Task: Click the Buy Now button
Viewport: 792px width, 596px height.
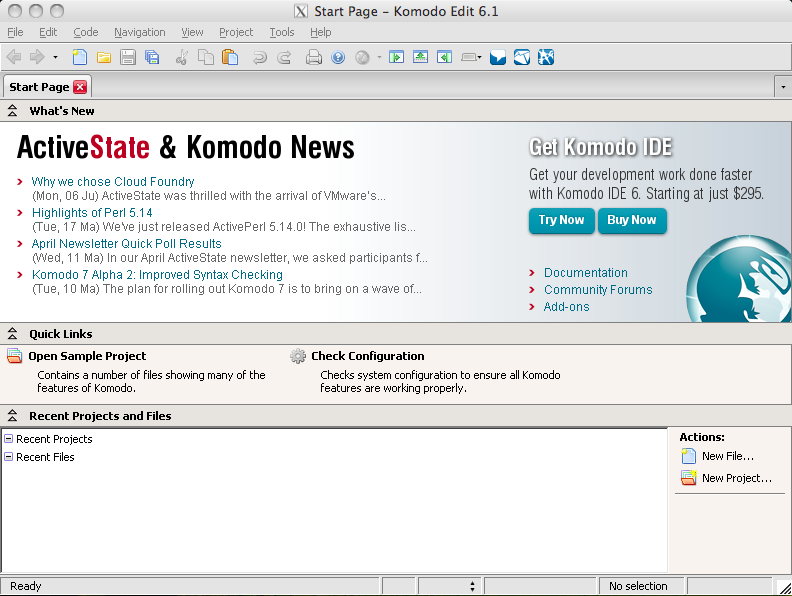Action: tap(632, 220)
